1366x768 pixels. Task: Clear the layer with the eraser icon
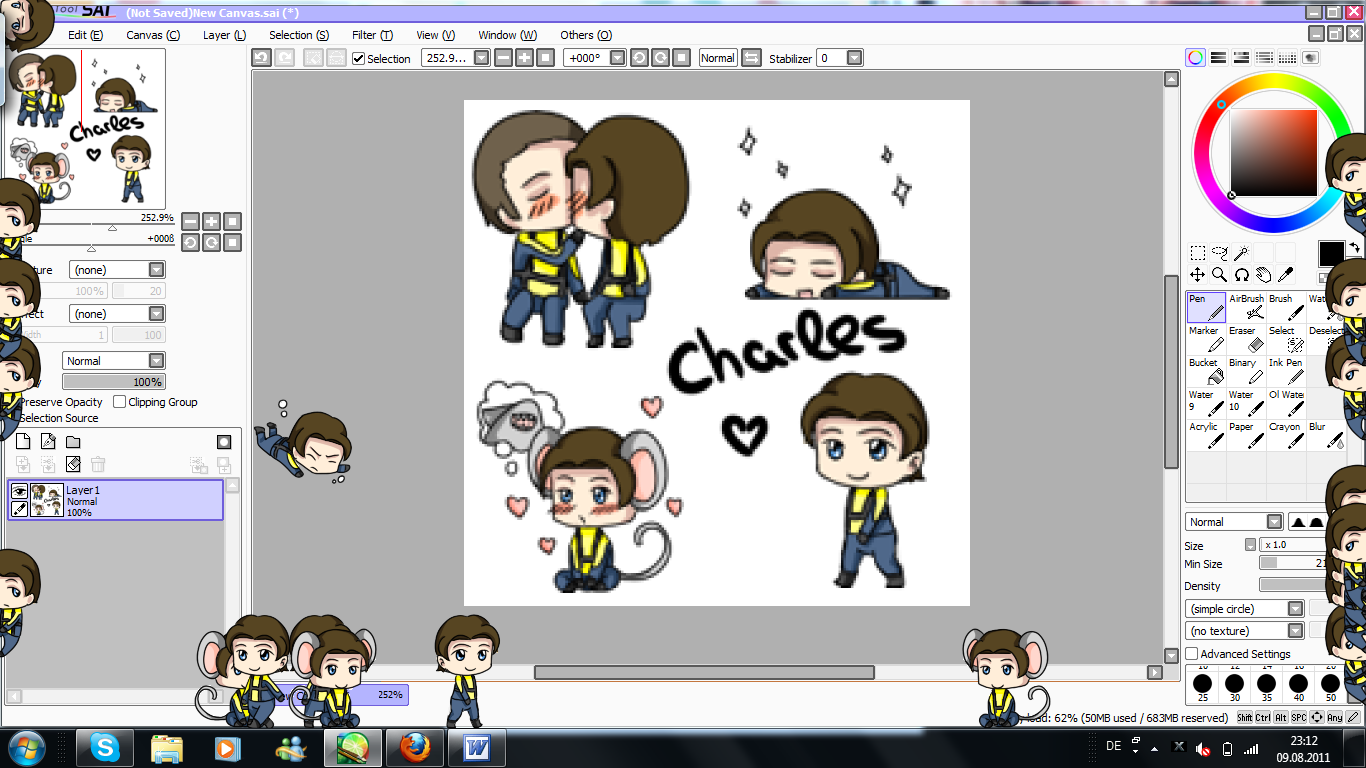(x=73, y=464)
